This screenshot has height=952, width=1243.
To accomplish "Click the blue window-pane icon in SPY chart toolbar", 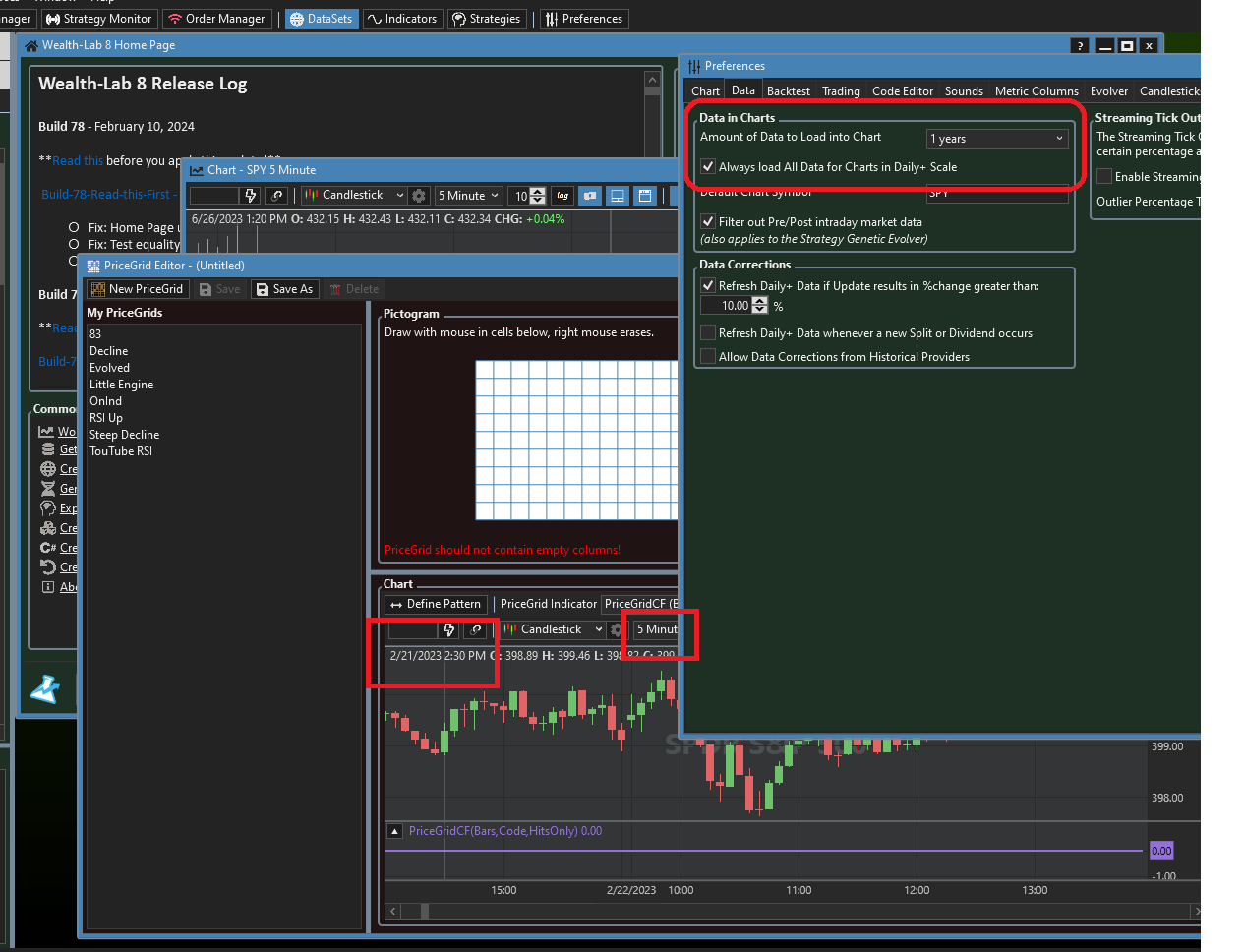I will click(x=645, y=196).
